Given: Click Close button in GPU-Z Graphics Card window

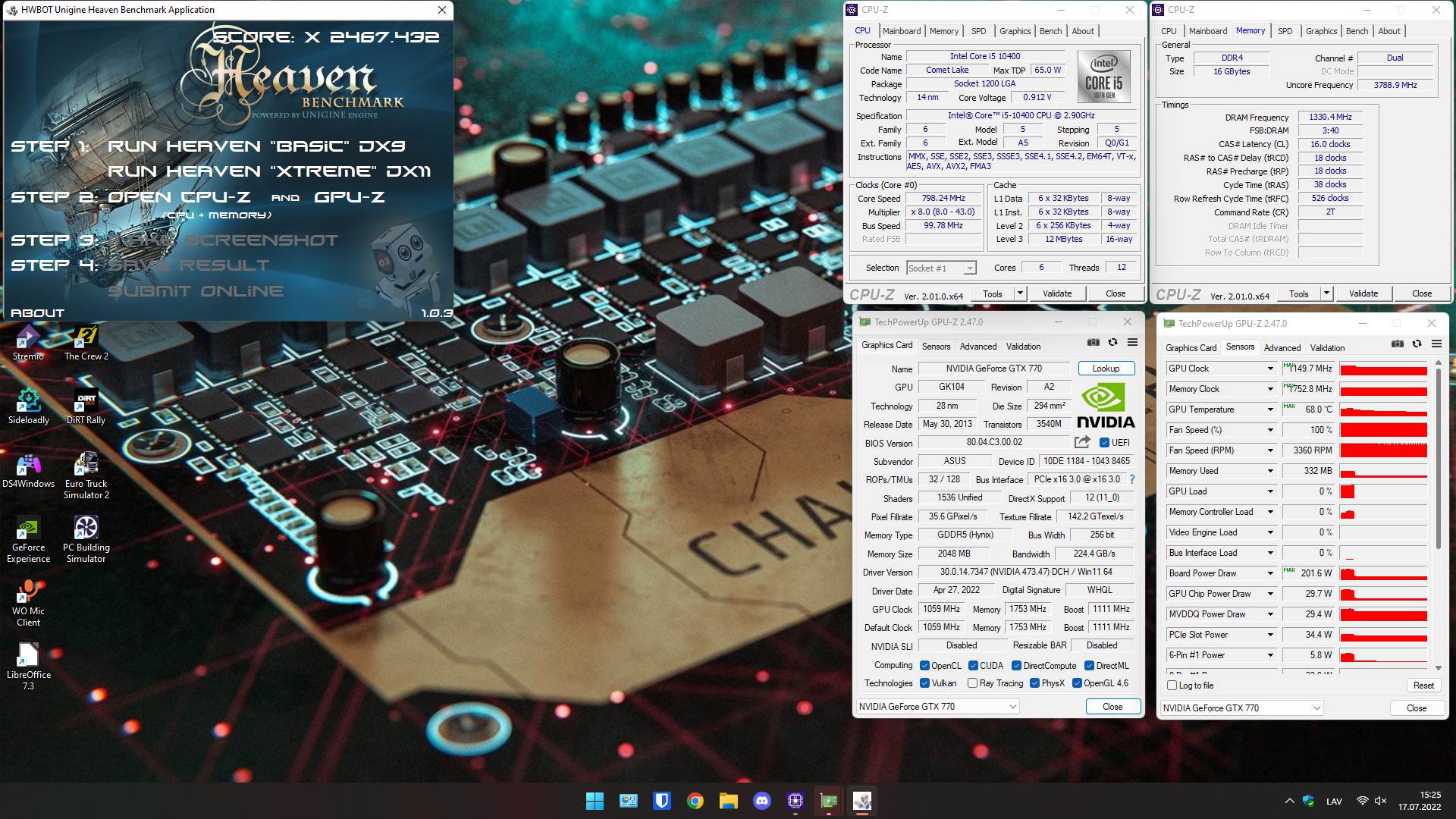Looking at the screenshot, I should pyautogui.click(x=1112, y=706).
